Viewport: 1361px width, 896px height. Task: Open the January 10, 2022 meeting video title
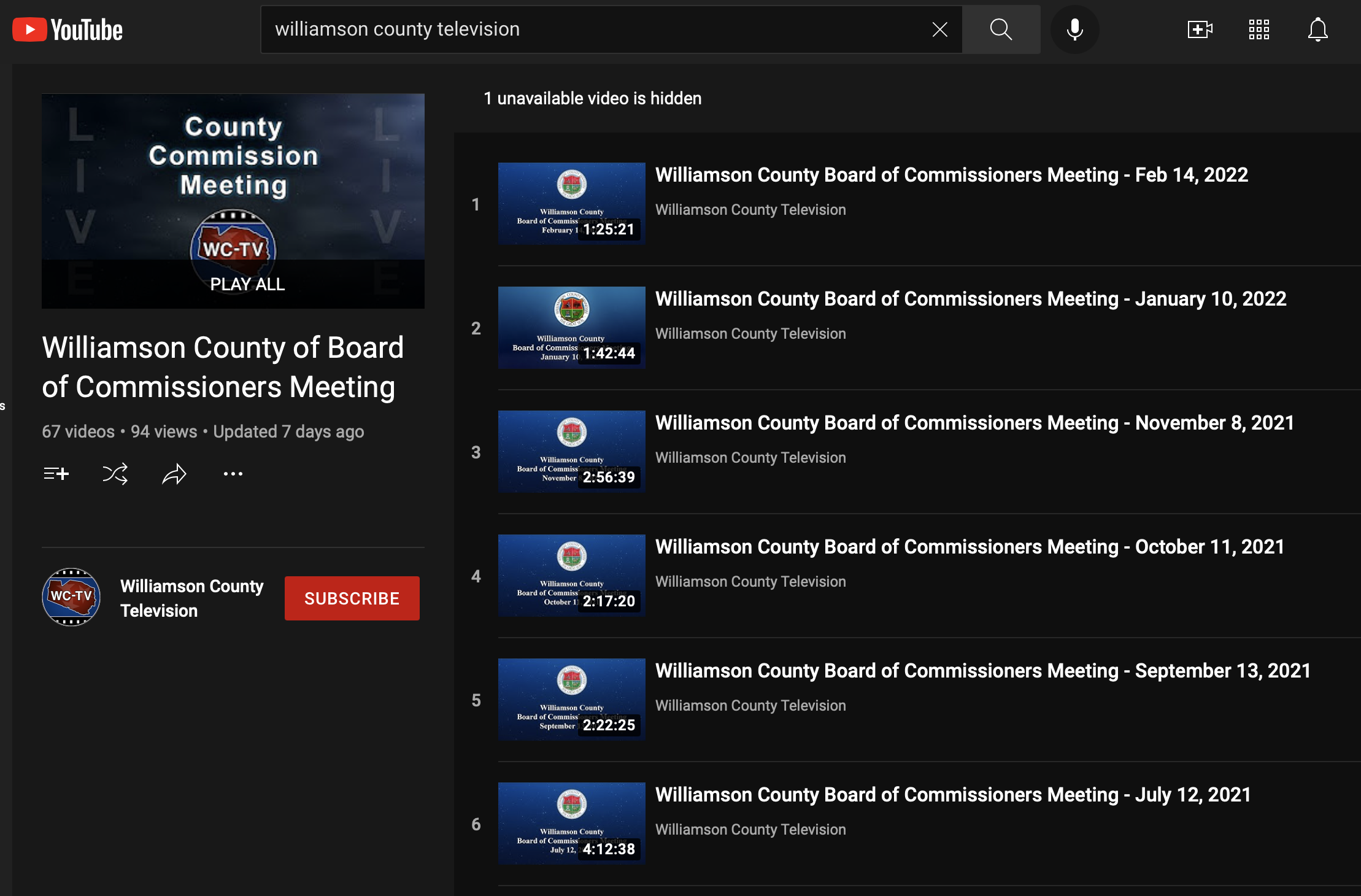[971, 299]
